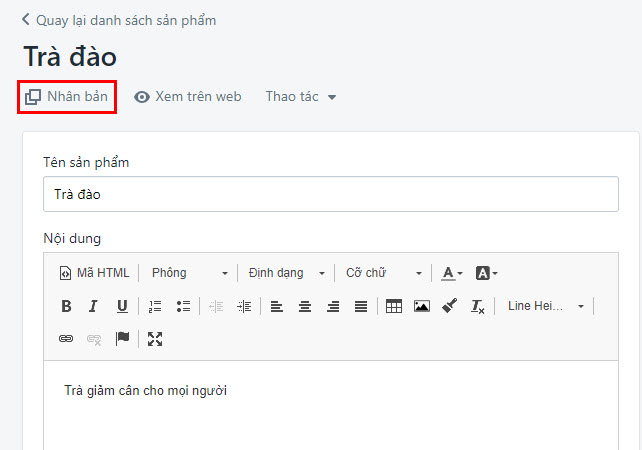
Task: Click the Nhân bản duplicate button
Action: (67, 97)
